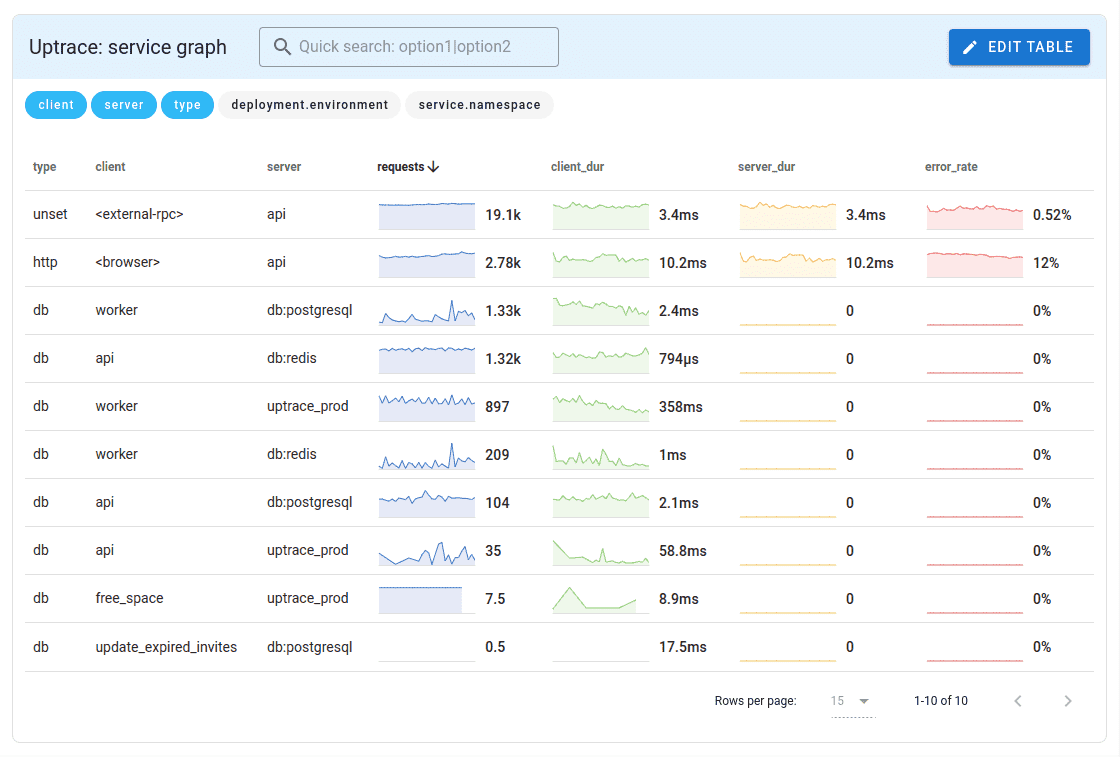The width and height of the screenshot is (1120, 757).
Task: Click the pencil icon on Edit Table button
Action: (968, 46)
